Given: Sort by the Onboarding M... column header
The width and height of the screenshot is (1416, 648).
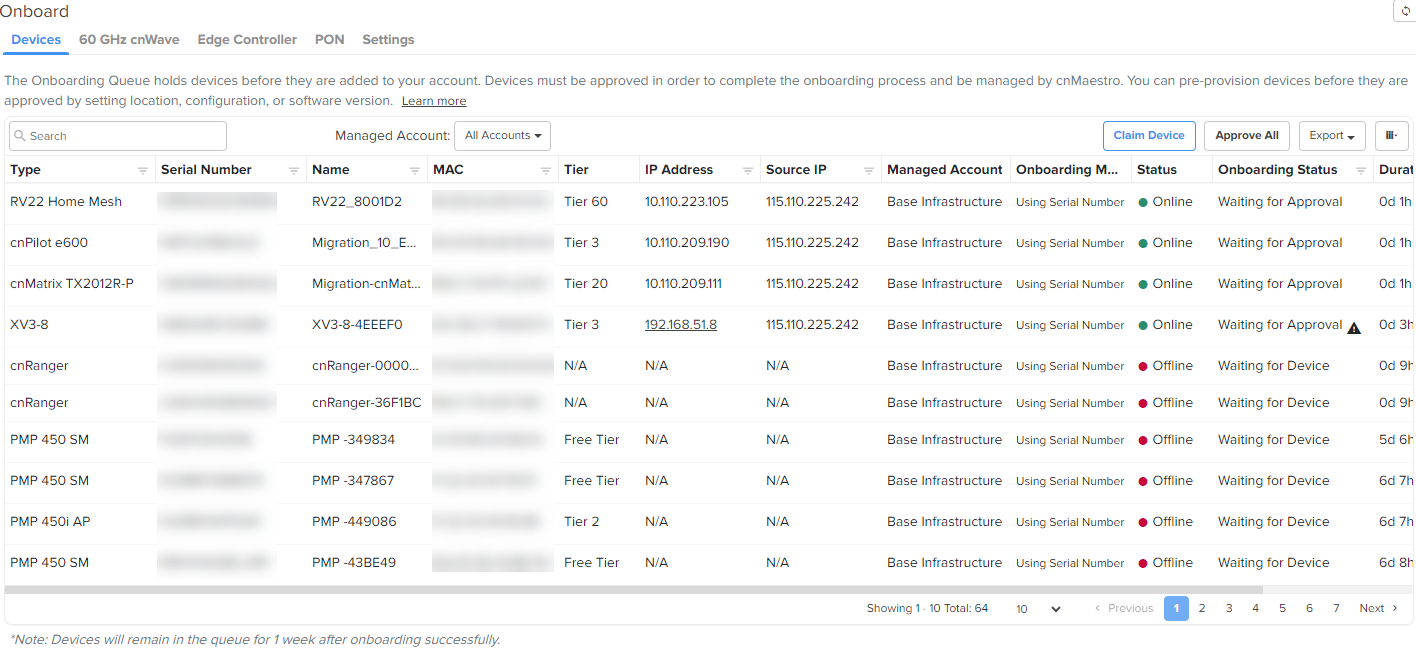Looking at the screenshot, I should [x=1067, y=170].
